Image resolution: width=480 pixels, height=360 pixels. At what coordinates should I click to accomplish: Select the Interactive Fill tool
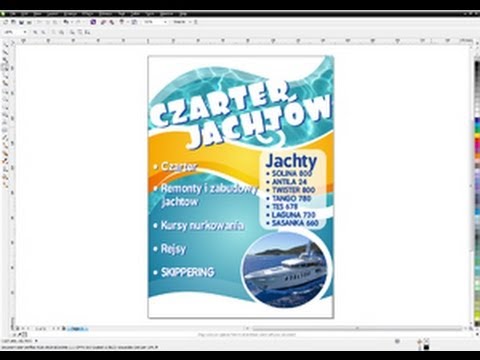tap(6, 184)
